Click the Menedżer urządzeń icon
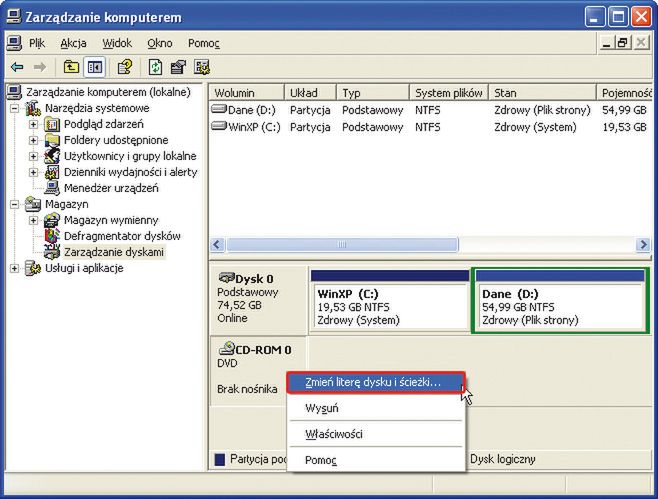This screenshot has height=499, width=658. [x=52, y=188]
